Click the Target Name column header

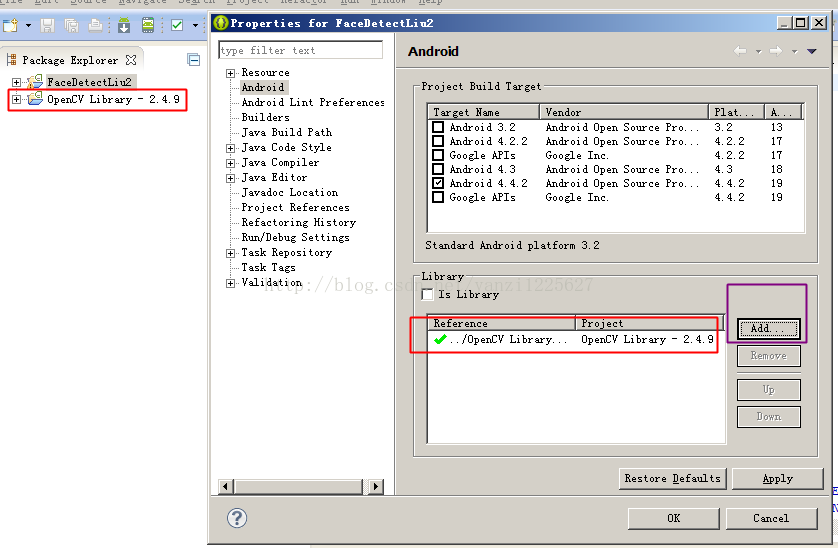484,112
